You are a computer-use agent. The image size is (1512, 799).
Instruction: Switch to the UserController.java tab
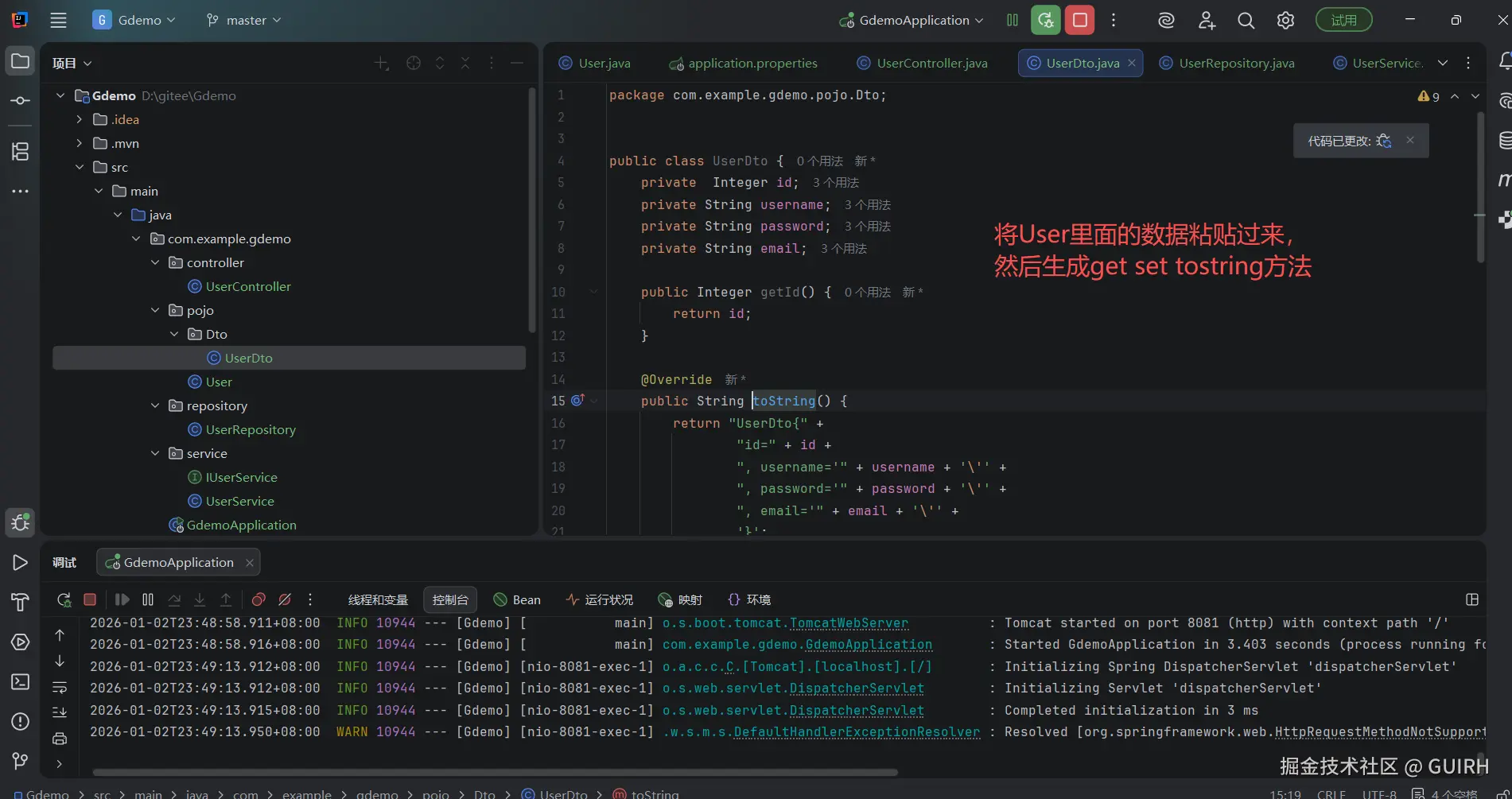923,63
